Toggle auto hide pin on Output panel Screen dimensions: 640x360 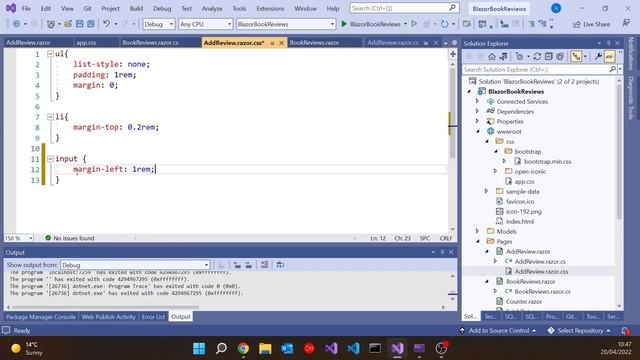click(442, 252)
